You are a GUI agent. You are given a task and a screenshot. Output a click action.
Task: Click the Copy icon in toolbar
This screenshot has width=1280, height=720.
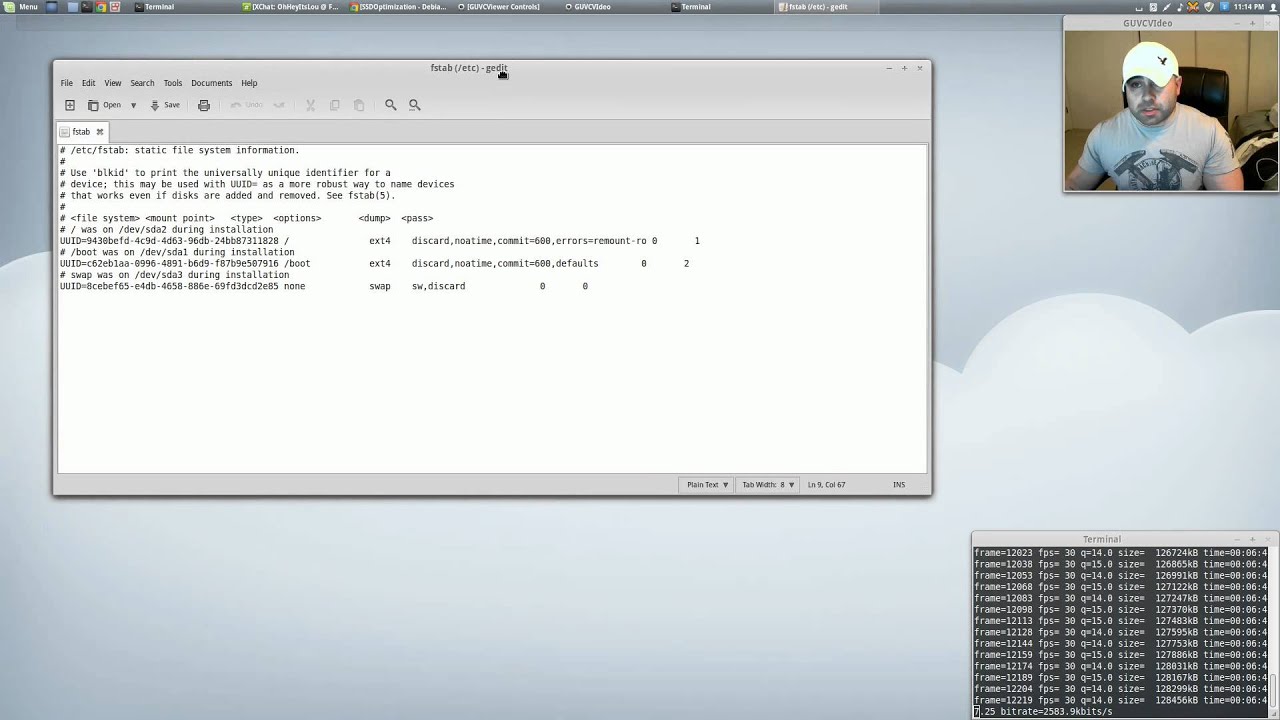pyautogui.click(x=334, y=105)
